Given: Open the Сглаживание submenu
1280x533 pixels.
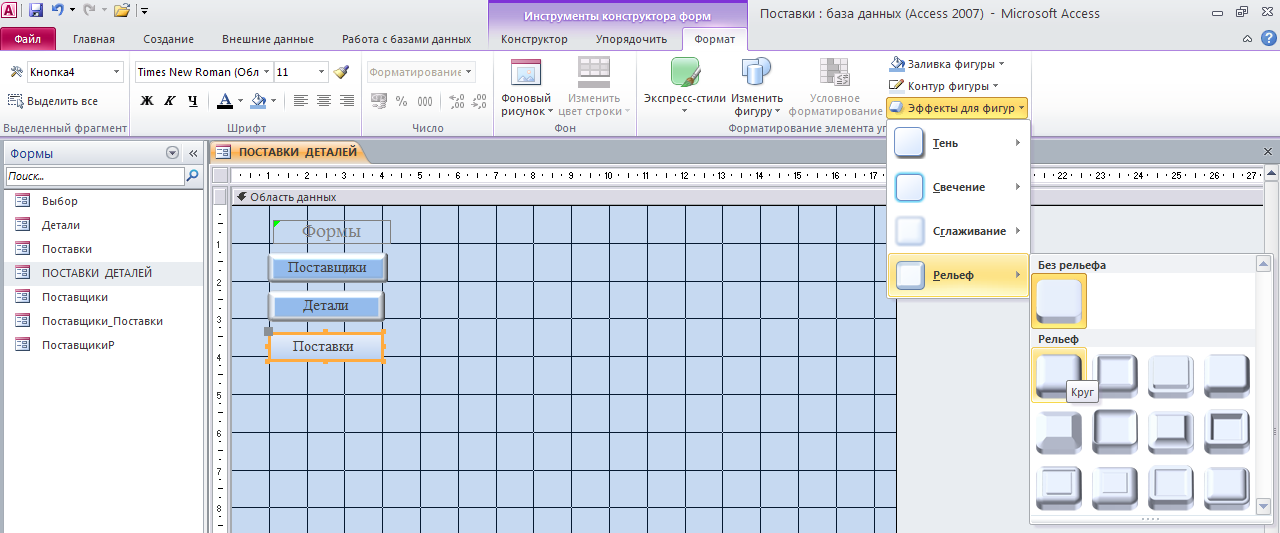Looking at the screenshot, I should 958,231.
